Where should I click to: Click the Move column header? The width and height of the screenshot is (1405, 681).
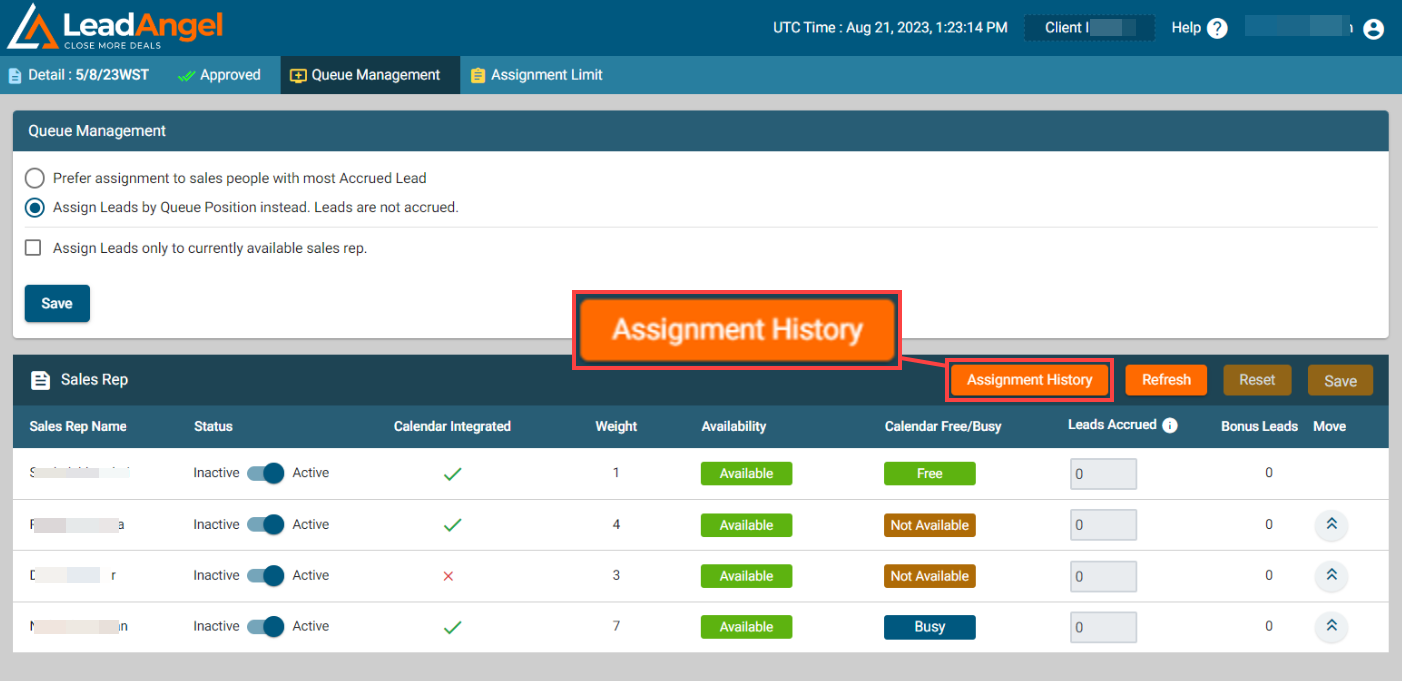(1329, 426)
